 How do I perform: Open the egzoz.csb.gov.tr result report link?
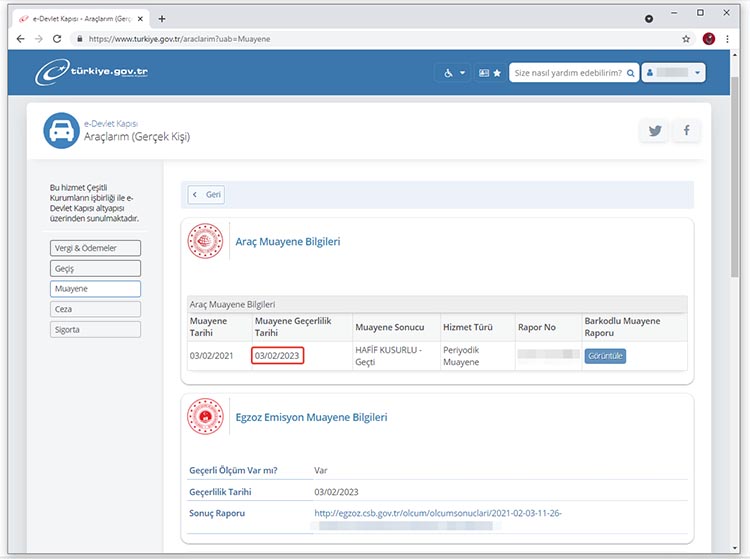point(438,513)
